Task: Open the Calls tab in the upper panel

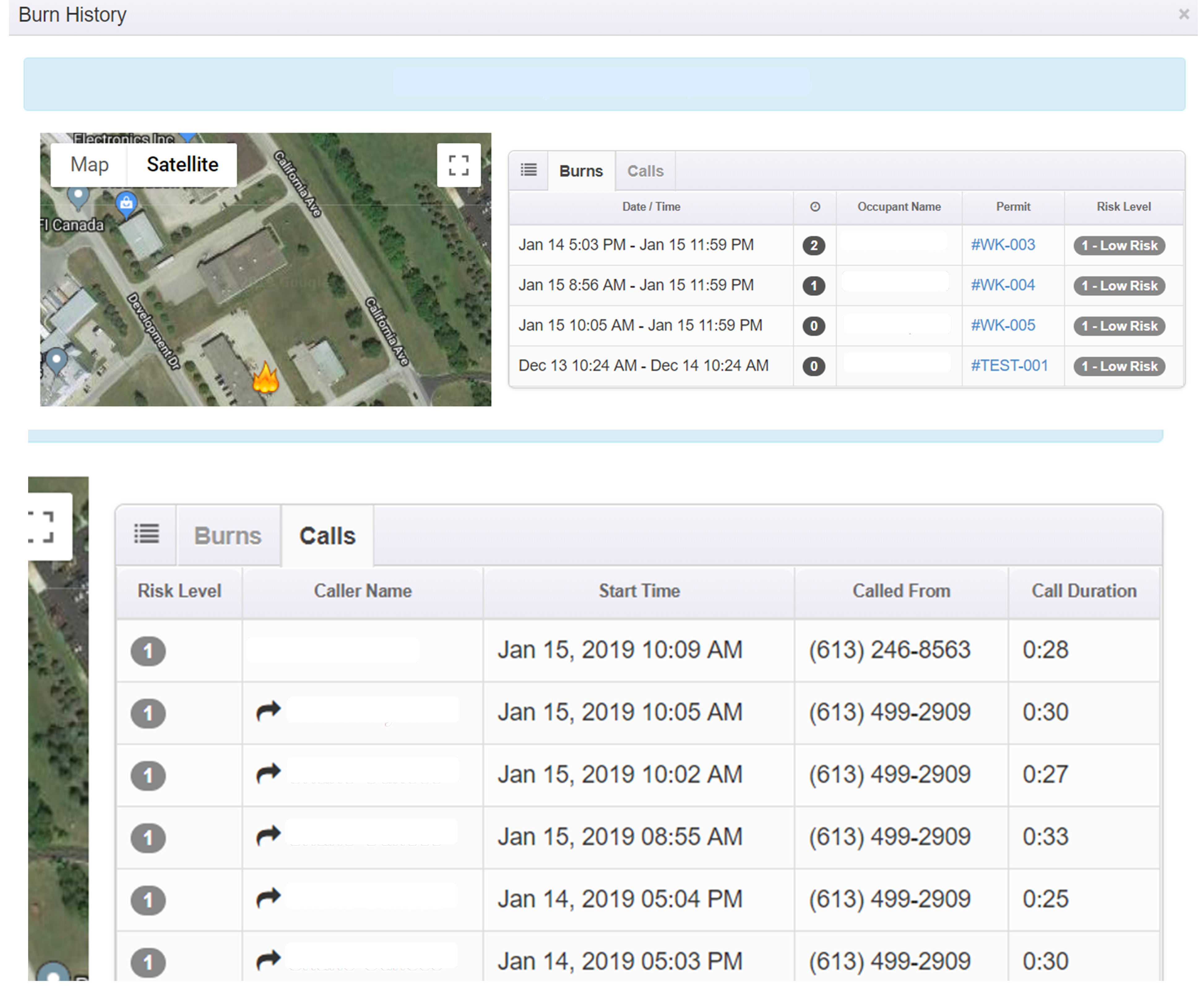Action: [x=645, y=171]
